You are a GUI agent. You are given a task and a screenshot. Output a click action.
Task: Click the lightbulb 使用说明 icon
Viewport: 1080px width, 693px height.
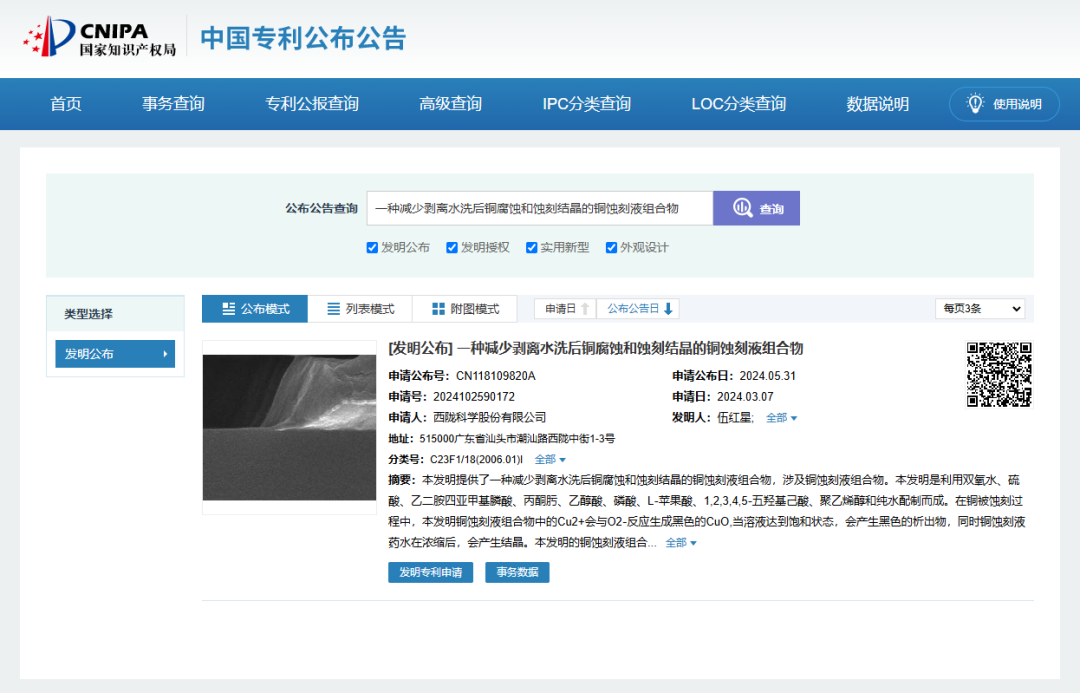975,104
